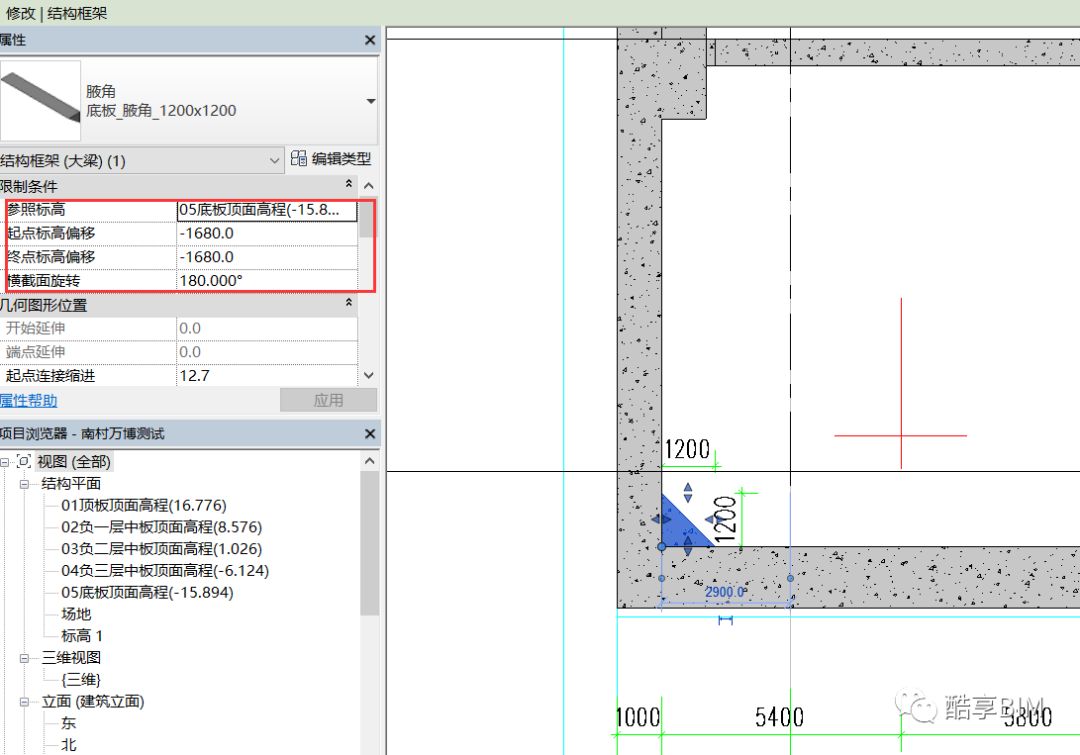1080x755 pixels.
Task: Open the 属性帮助 link
Action: [x=28, y=400]
